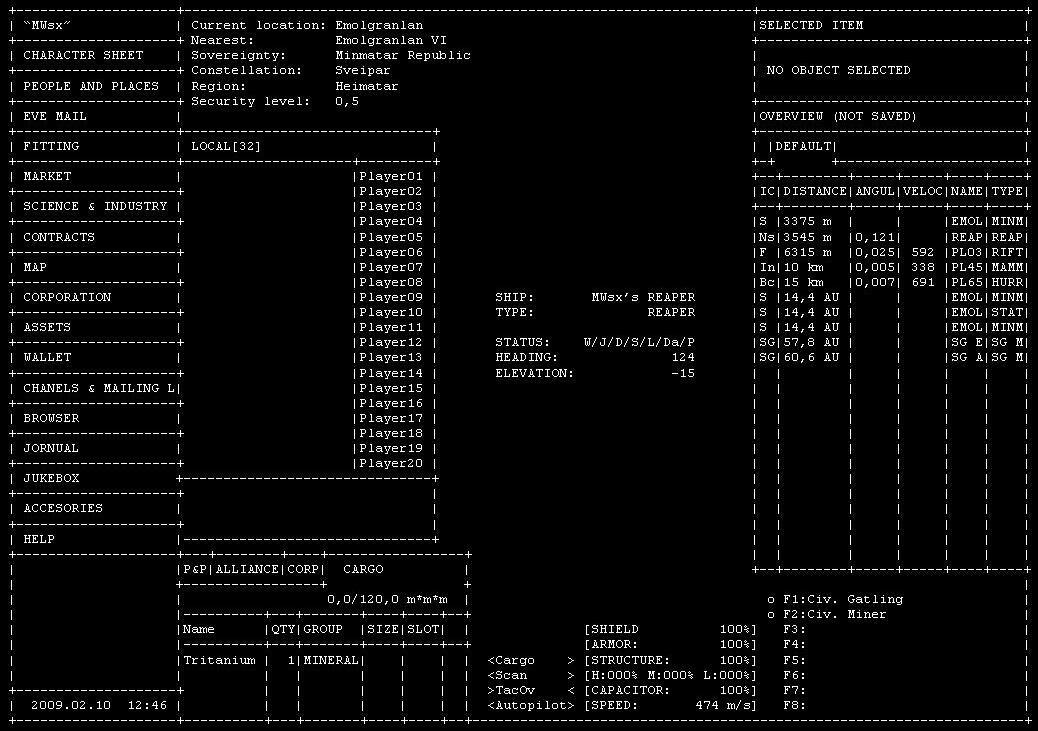The height and width of the screenshot is (731, 1038).
Task: Sort overview by ANGUL column
Action: coord(875,191)
